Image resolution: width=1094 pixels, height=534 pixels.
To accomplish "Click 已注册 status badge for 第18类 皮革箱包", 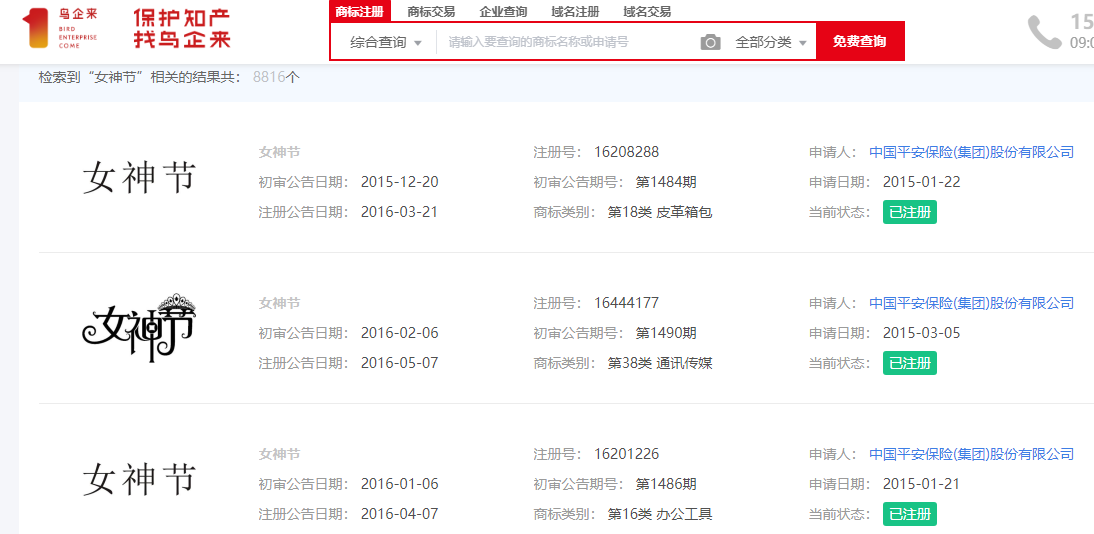I will 910,212.
